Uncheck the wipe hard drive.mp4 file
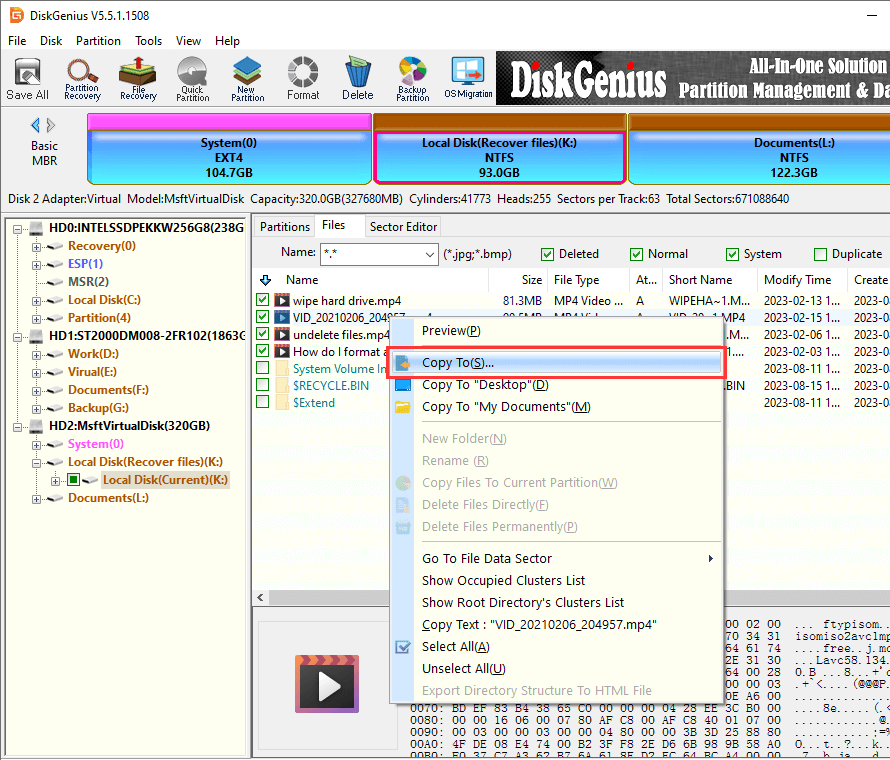The width and height of the screenshot is (890, 760). click(263, 300)
